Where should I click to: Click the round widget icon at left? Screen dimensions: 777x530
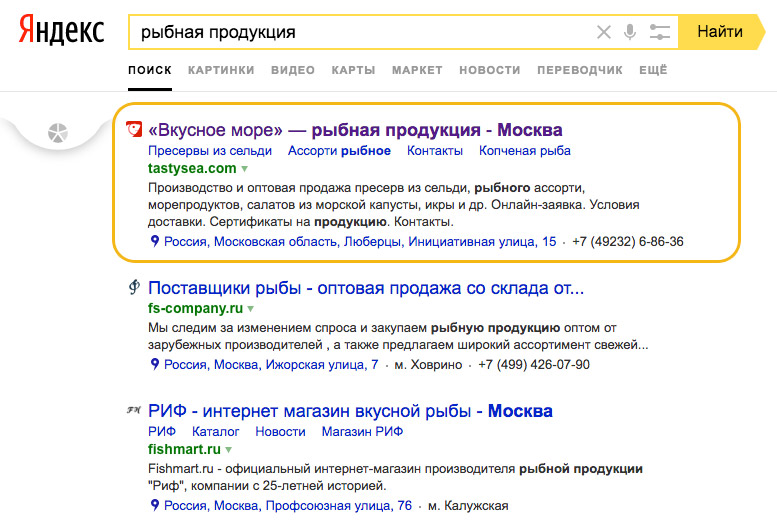click(57, 133)
